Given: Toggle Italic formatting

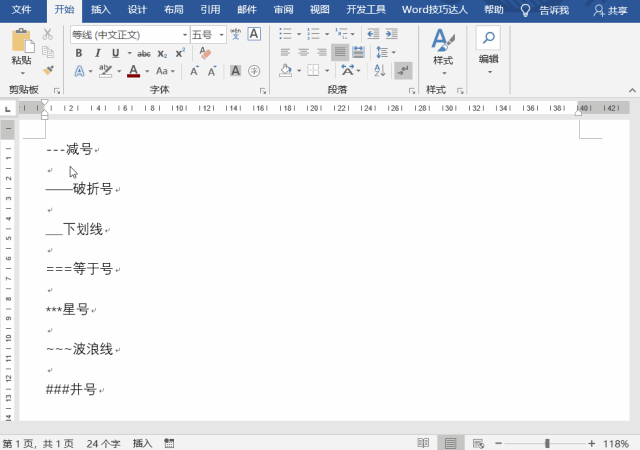Looking at the screenshot, I should [x=97, y=53].
